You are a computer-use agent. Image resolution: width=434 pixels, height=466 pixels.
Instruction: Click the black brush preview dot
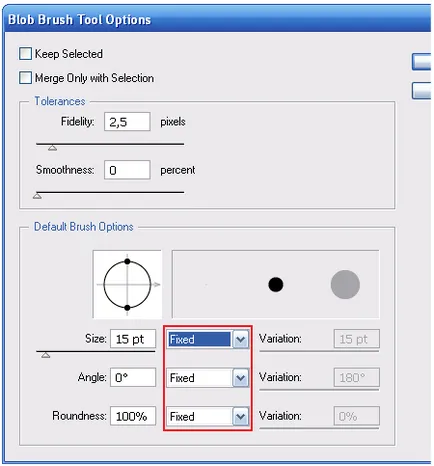pos(276,284)
